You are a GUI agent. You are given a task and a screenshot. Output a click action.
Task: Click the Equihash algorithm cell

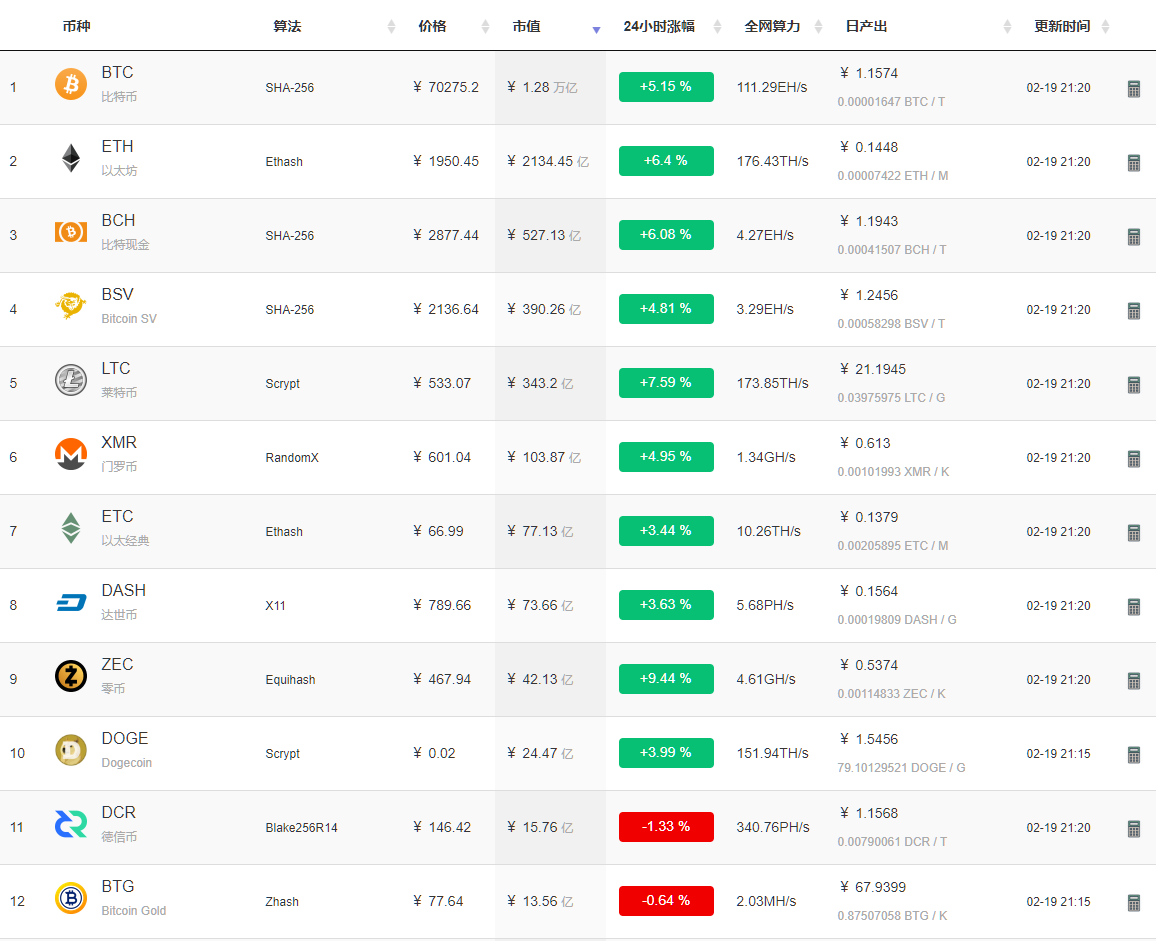(290, 680)
